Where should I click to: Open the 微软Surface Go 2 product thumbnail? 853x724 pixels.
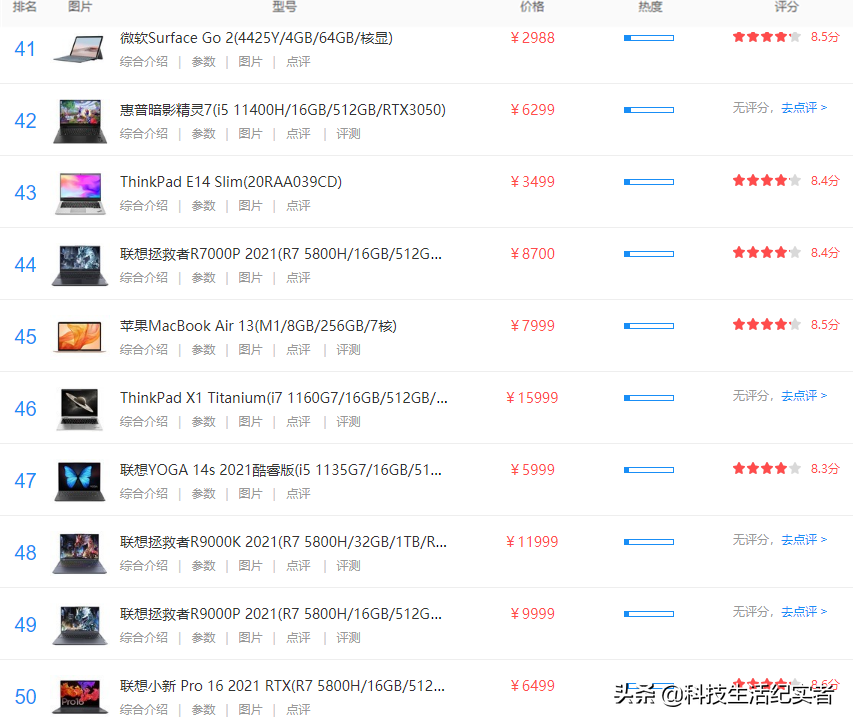click(79, 49)
